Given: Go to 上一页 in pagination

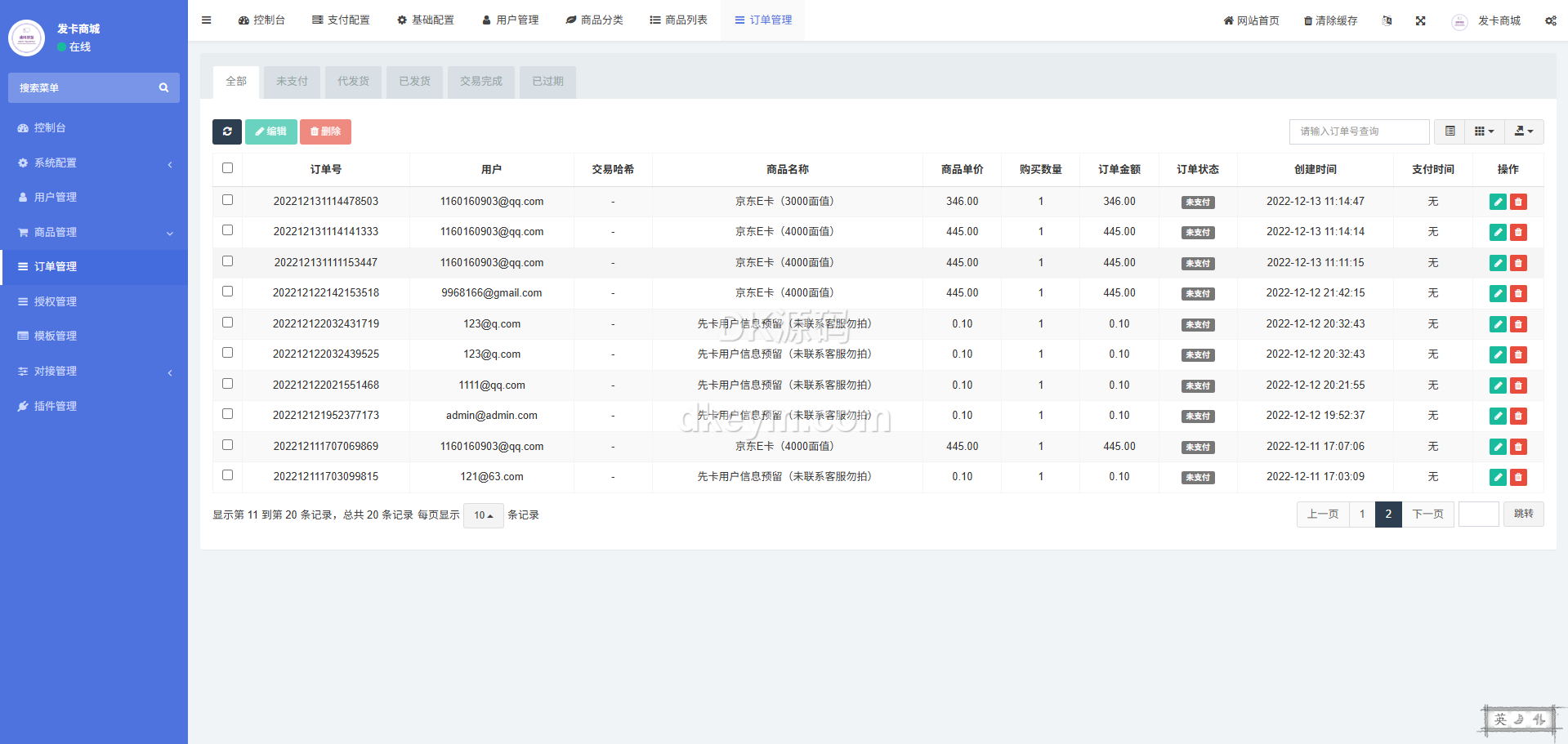Looking at the screenshot, I should pos(1322,515).
